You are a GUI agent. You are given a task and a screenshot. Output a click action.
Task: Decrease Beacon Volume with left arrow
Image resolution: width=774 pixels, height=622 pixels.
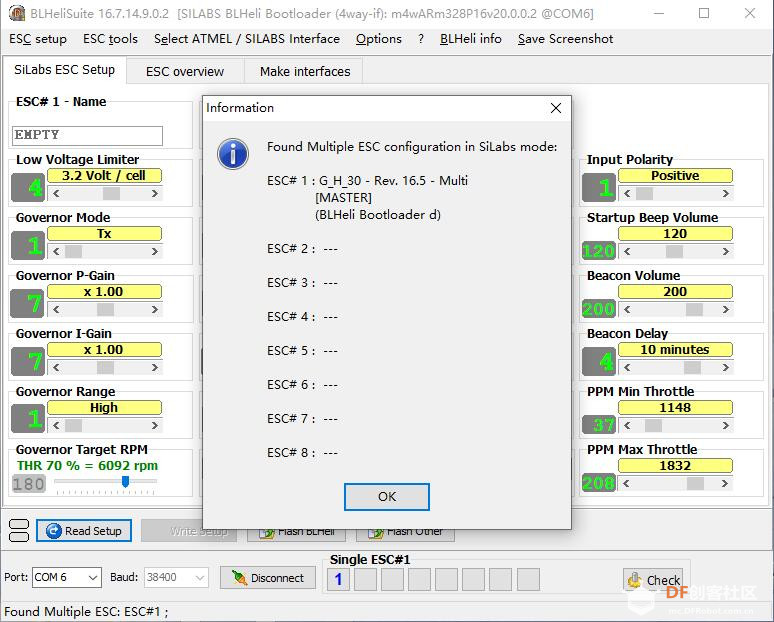click(627, 310)
